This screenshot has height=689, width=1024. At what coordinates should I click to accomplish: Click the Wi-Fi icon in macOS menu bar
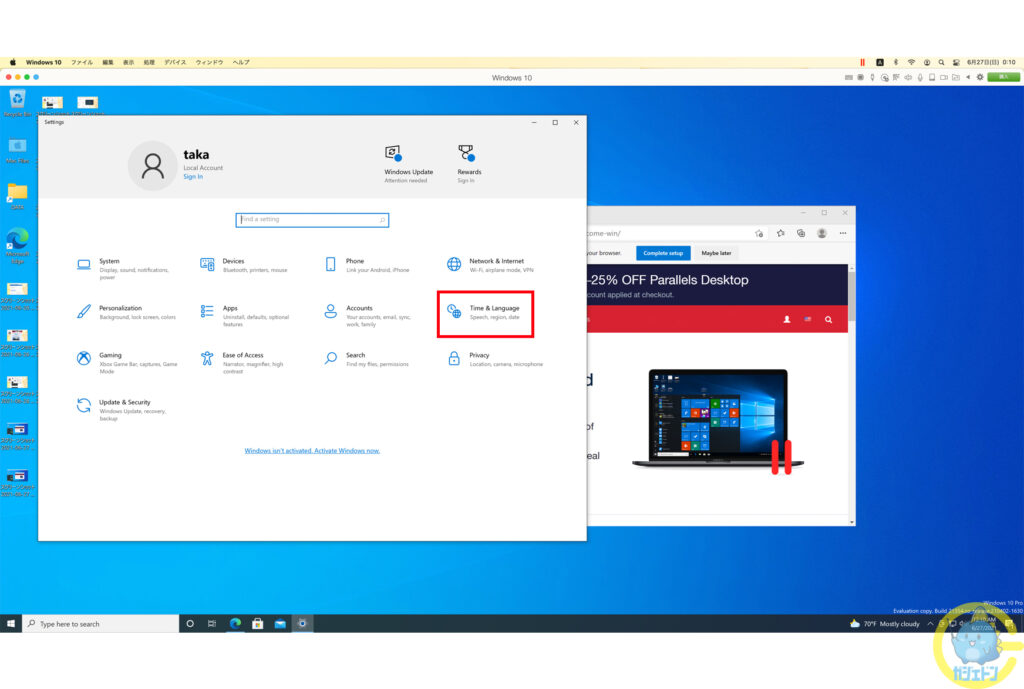pos(911,62)
